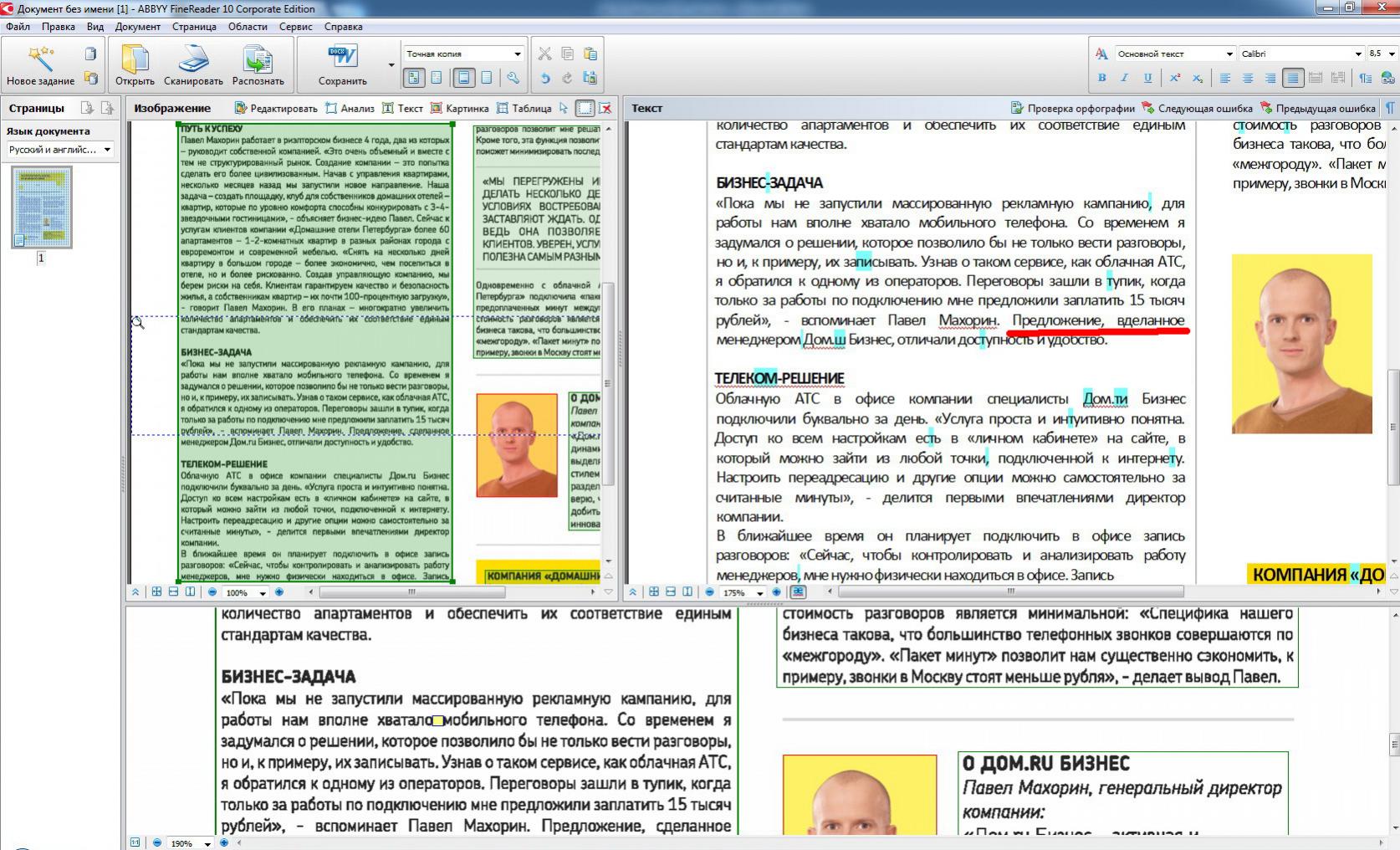Select the Текст area tool
This screenshot has width=1400, height=850.
pos(402,108)
